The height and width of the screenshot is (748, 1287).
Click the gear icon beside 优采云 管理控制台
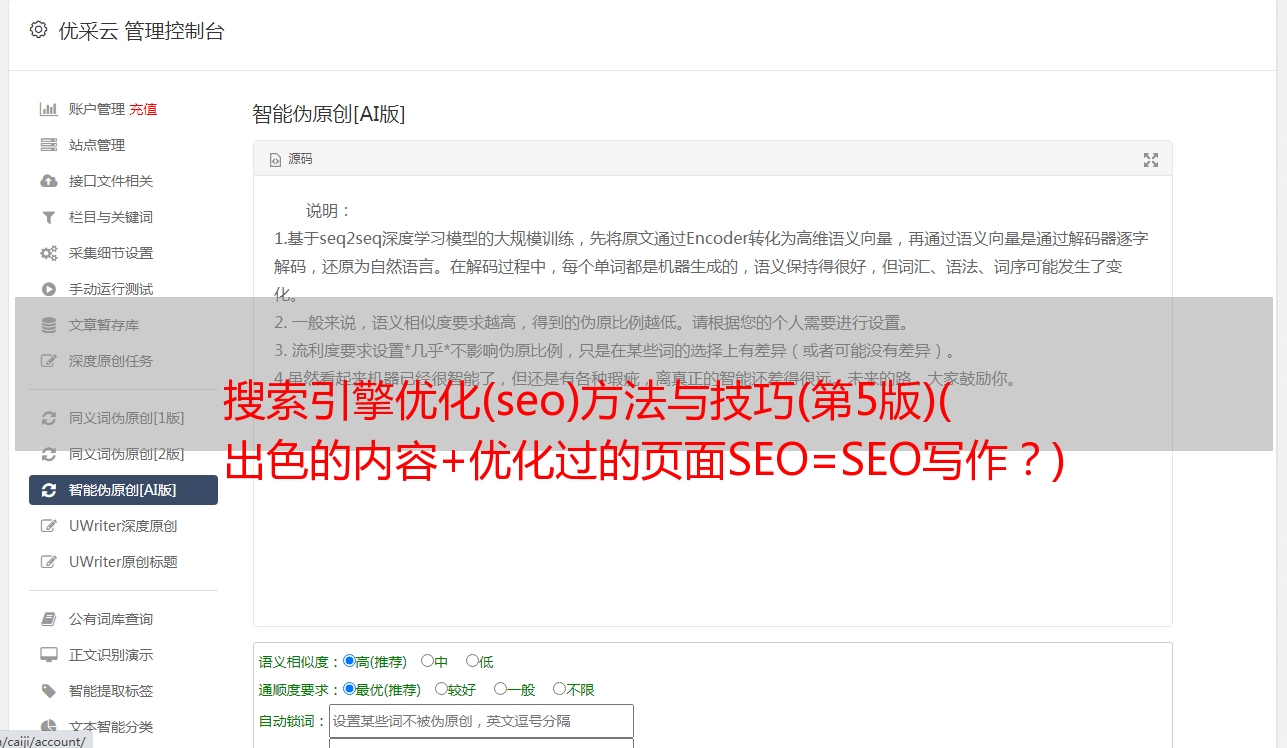click(38, 30)
